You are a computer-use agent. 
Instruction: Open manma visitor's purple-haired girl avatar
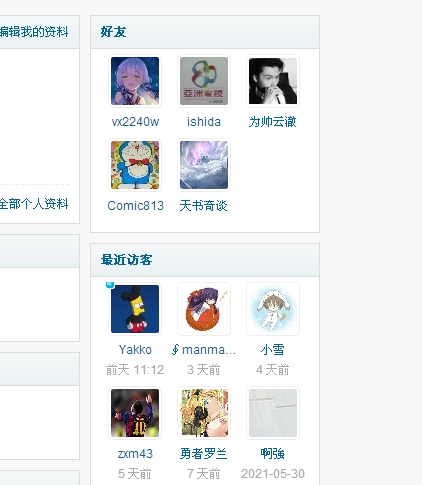pos(204,309)
